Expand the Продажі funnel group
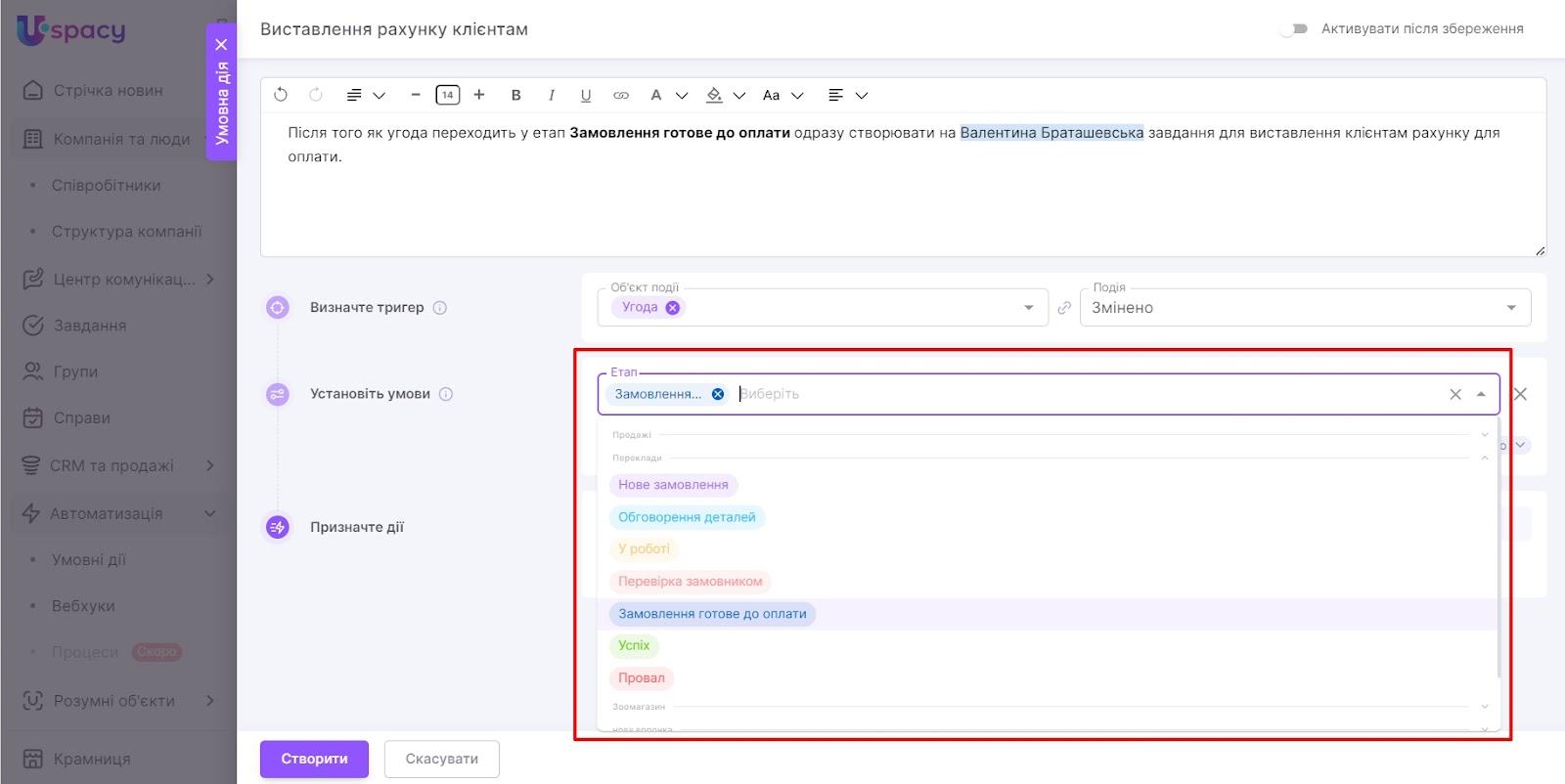 point(1484,435)
